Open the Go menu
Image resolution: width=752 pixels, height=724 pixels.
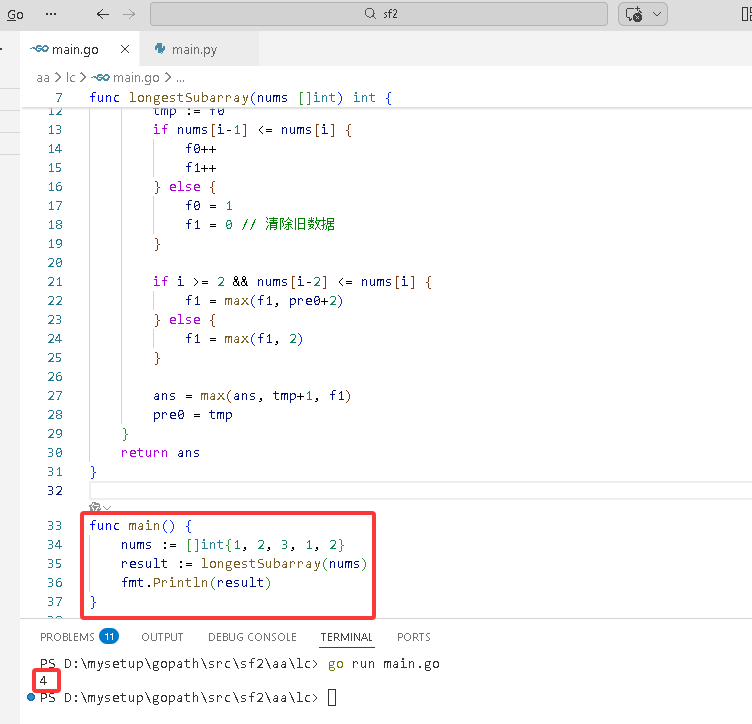(15, 14)
